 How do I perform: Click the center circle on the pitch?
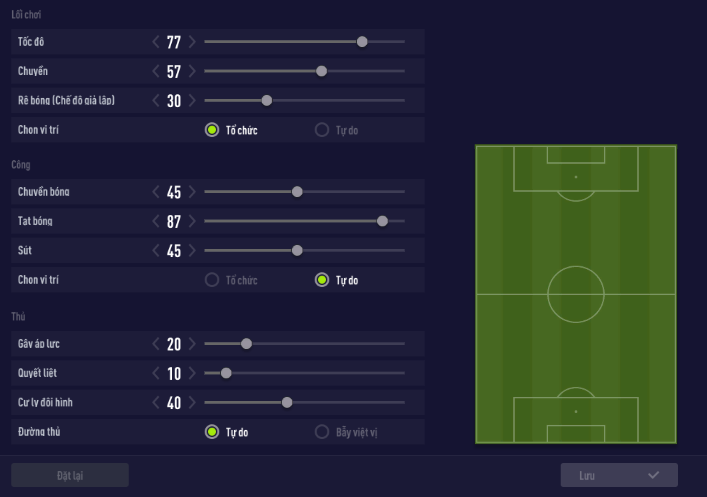pos(576,294)
